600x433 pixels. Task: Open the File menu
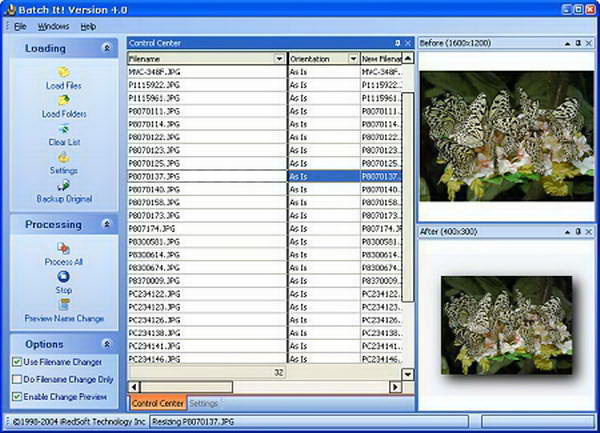point(20,26)
